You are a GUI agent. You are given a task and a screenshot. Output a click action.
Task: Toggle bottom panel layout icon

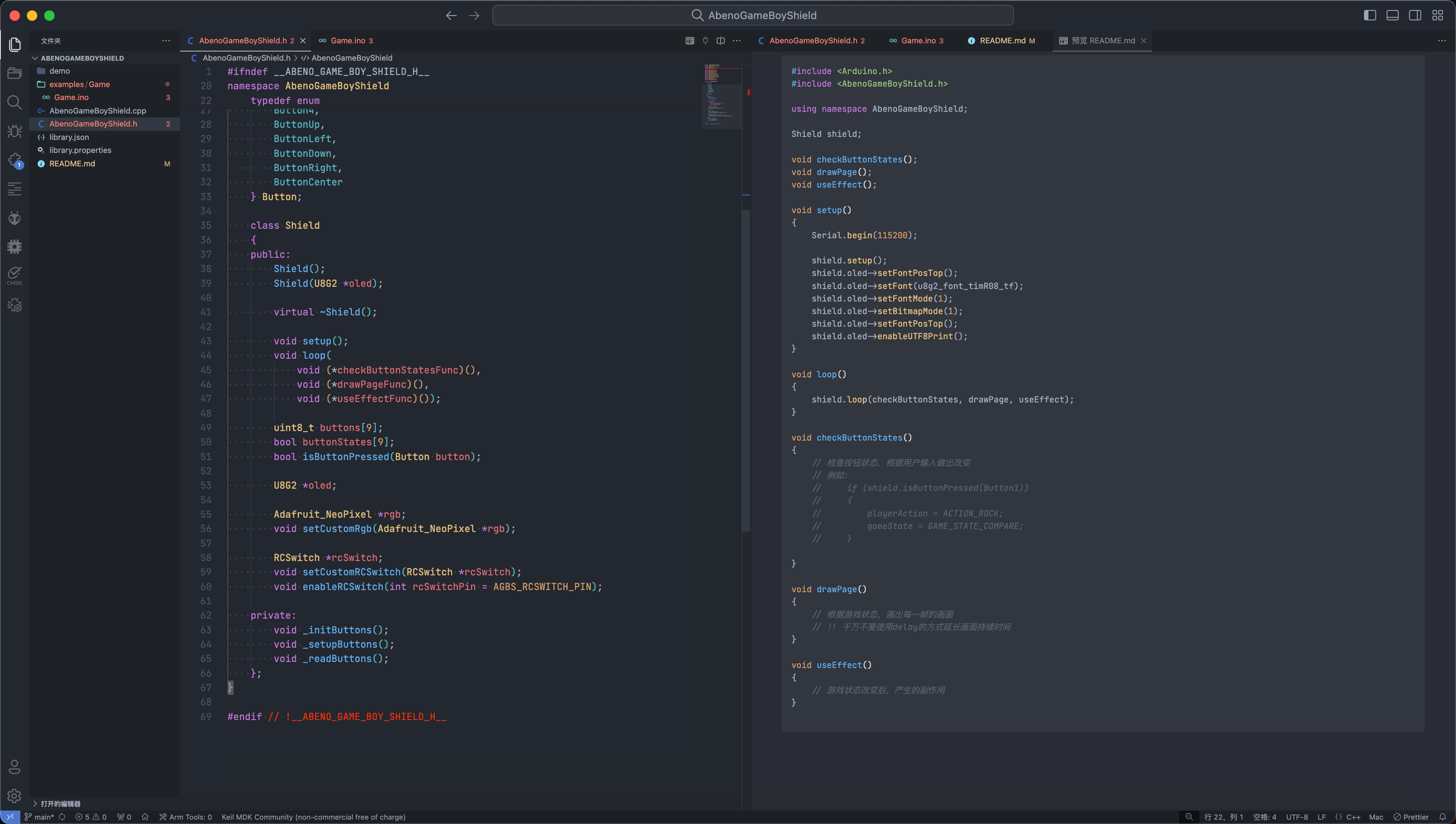pyautogui.click(x=1393, y=15)
